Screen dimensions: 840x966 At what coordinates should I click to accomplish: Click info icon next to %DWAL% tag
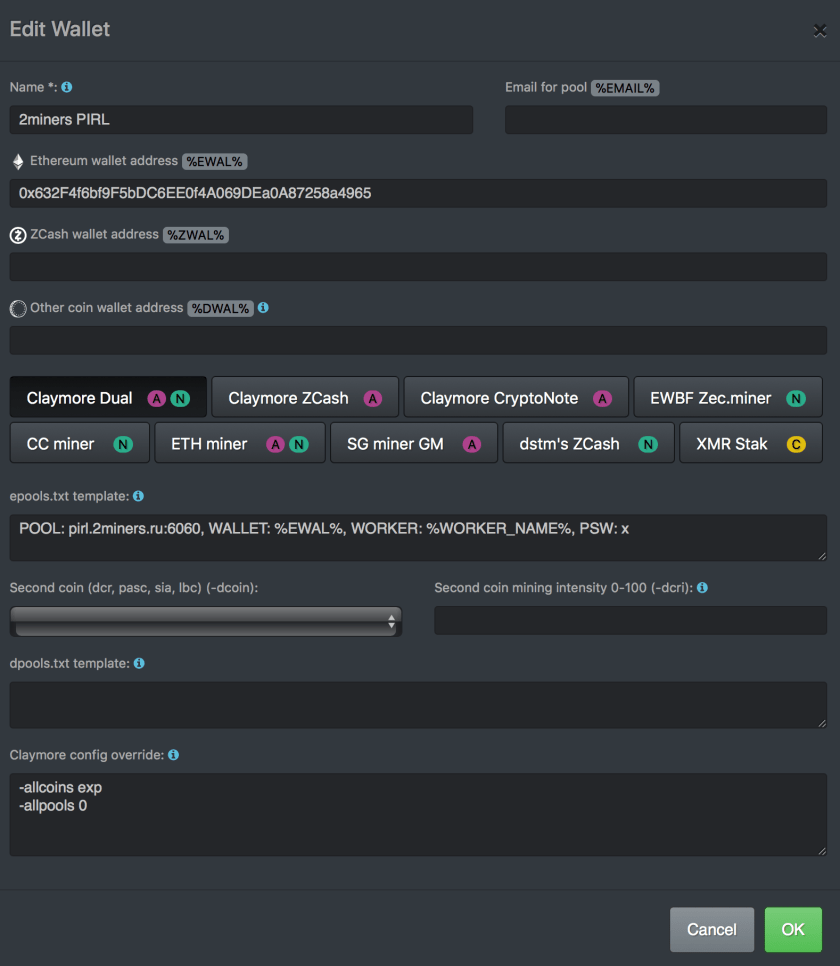coord(263,307)
